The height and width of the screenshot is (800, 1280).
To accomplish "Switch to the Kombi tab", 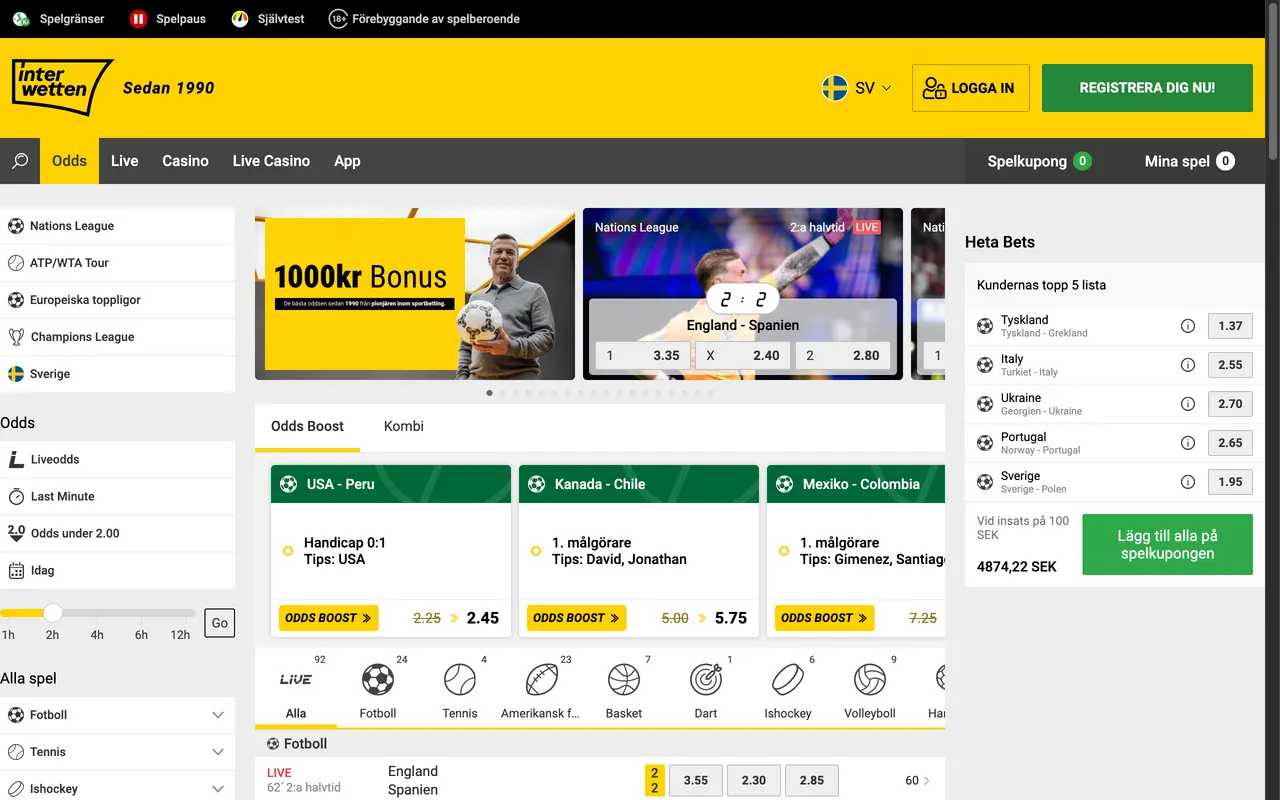I will 404,426.
